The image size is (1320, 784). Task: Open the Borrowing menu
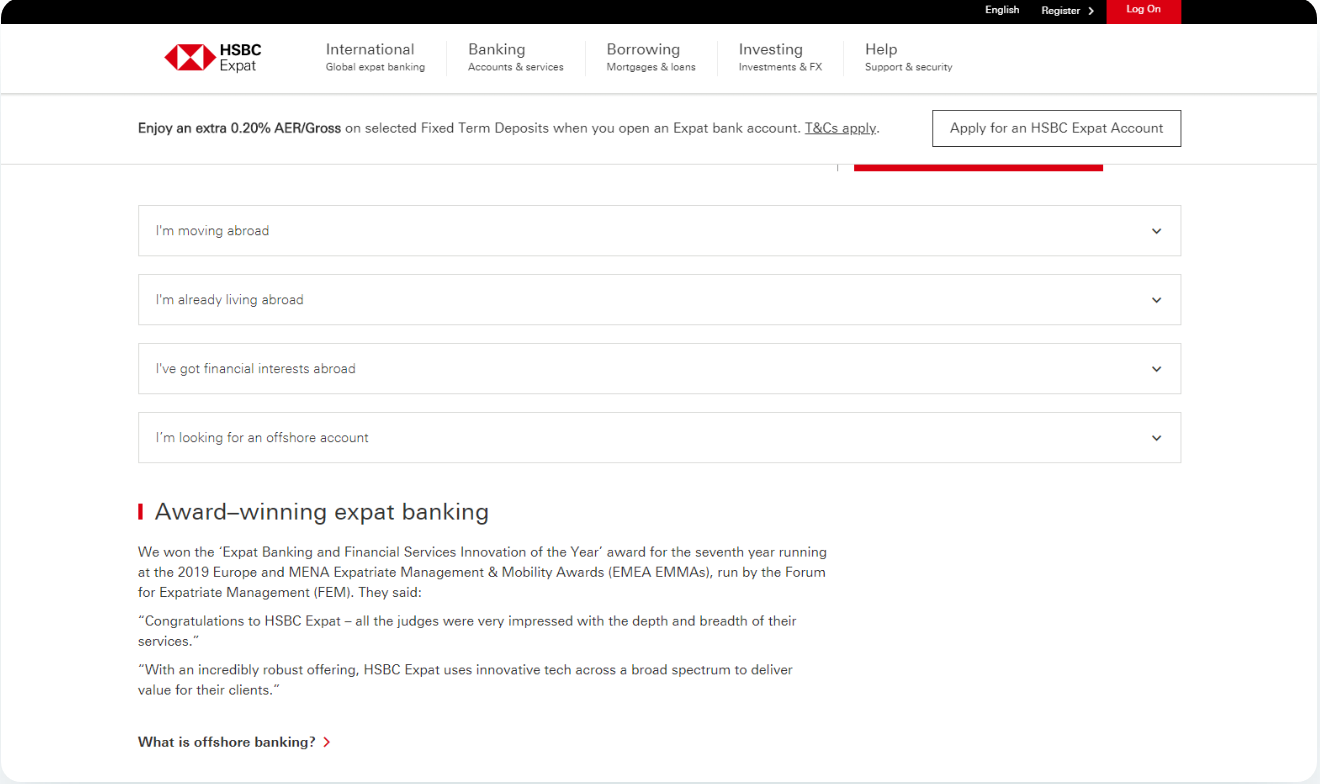(x=651, y=57)
